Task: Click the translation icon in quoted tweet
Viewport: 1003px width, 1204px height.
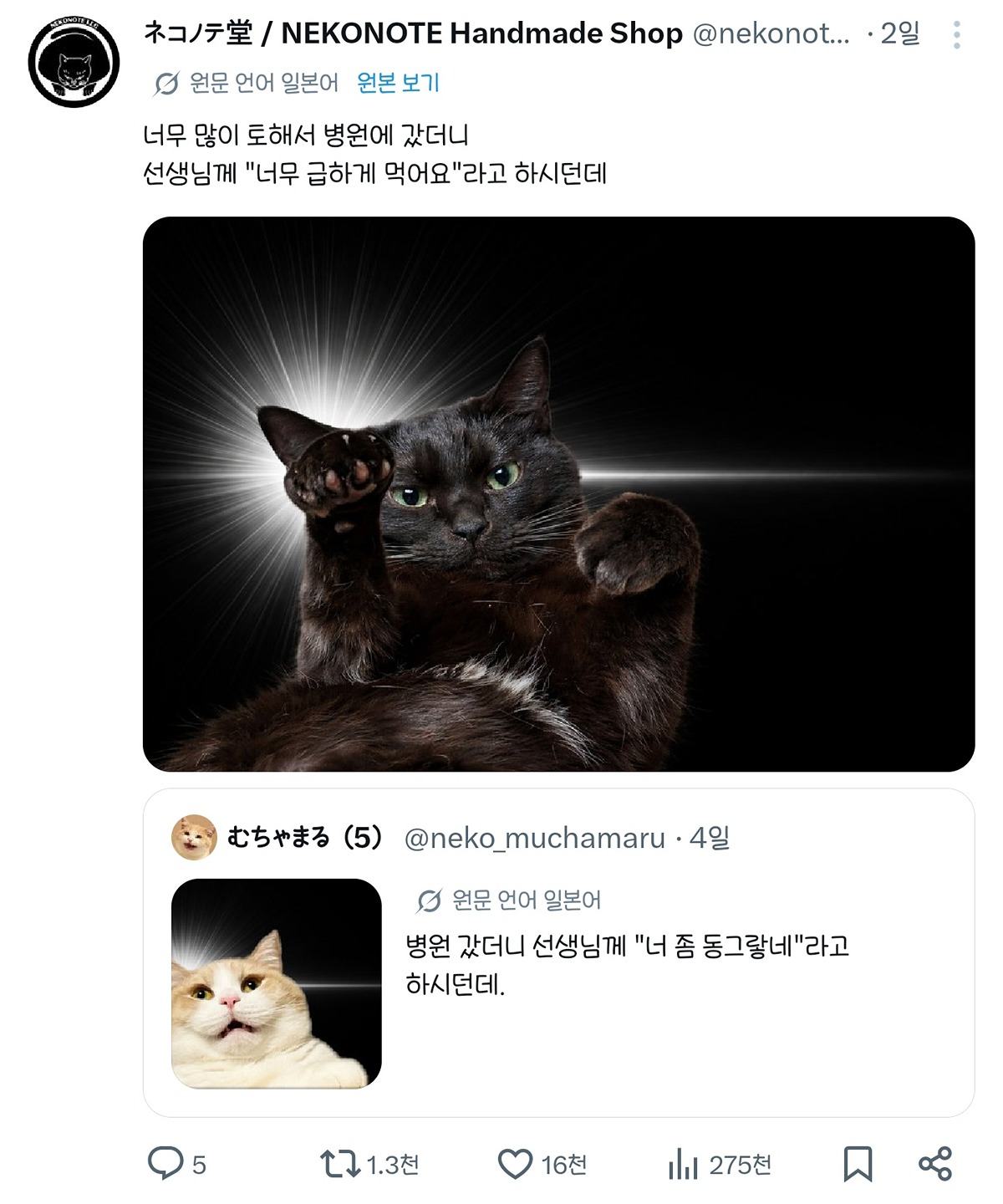Action: pyautogui.click(x=429, y=900)
